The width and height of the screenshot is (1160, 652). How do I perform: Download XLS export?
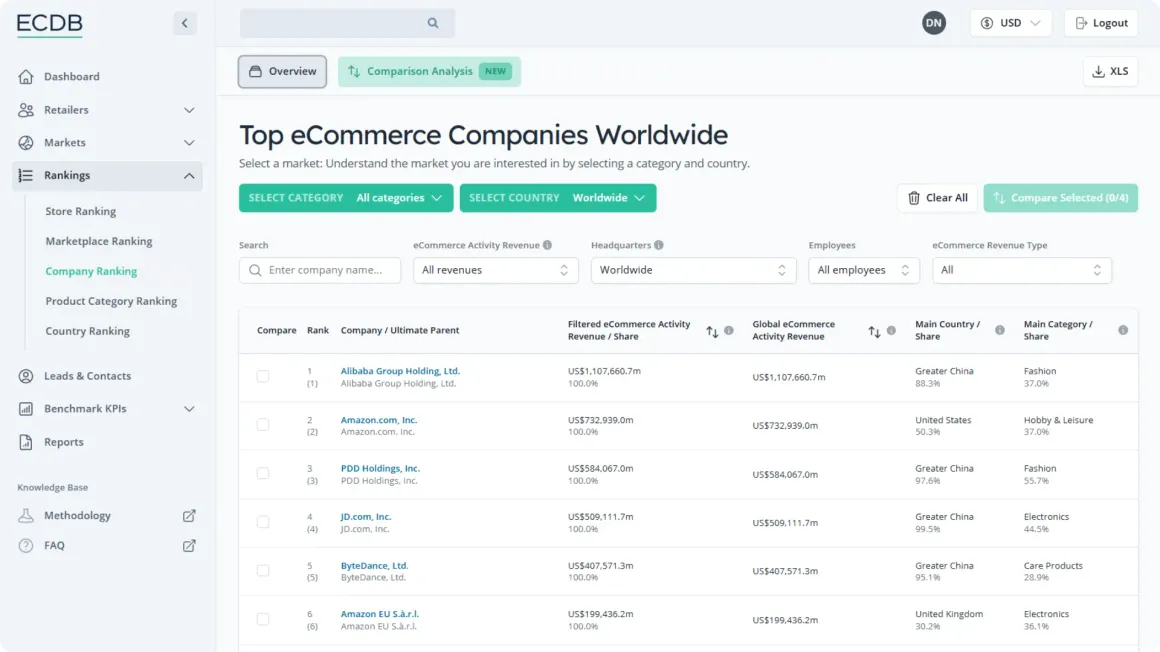[1110, 71]
